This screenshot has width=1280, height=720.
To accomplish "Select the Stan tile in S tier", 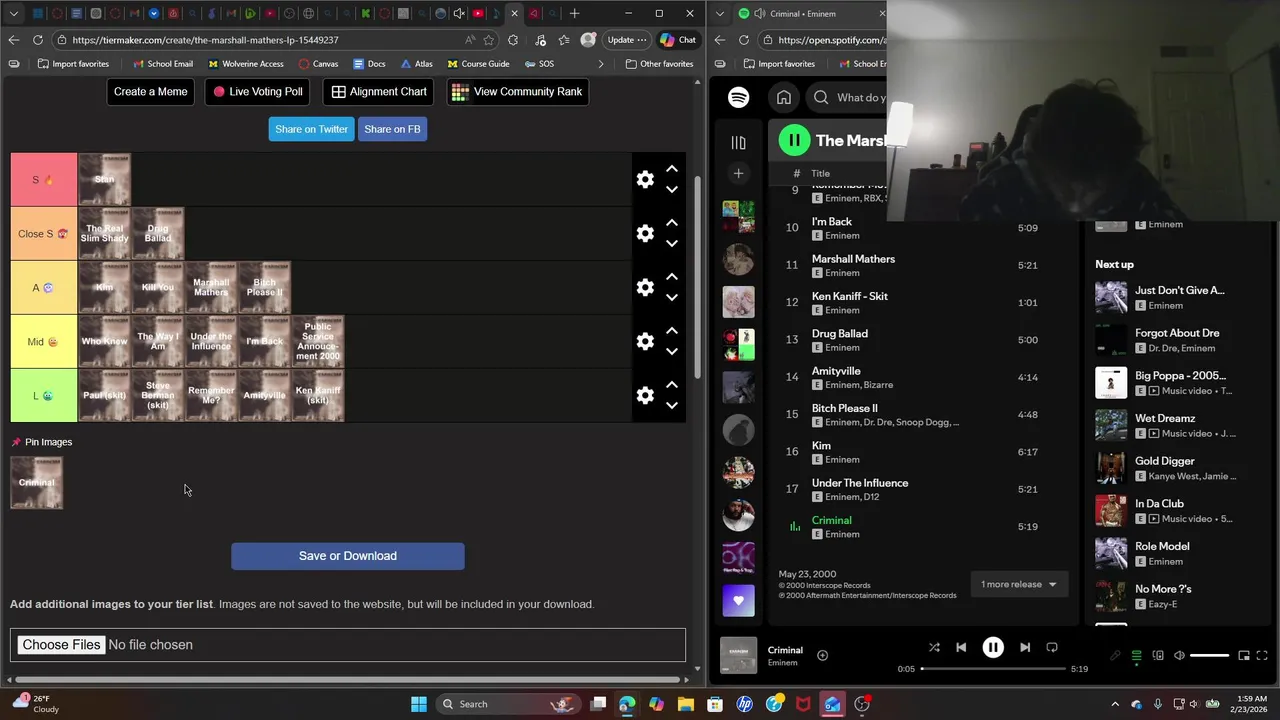I will click(105, 180).
